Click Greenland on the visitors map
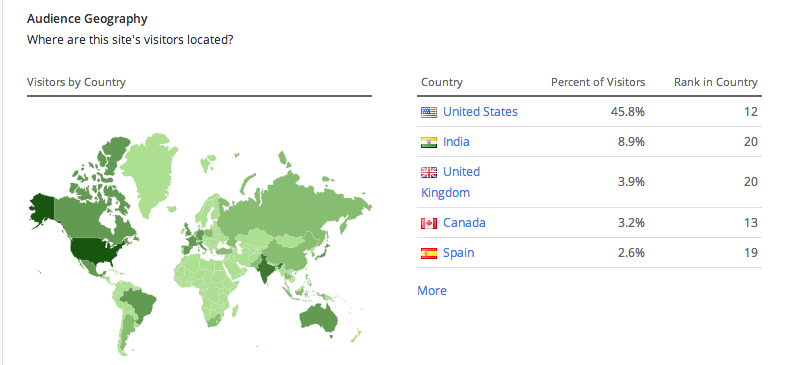 tap(148, 174)
